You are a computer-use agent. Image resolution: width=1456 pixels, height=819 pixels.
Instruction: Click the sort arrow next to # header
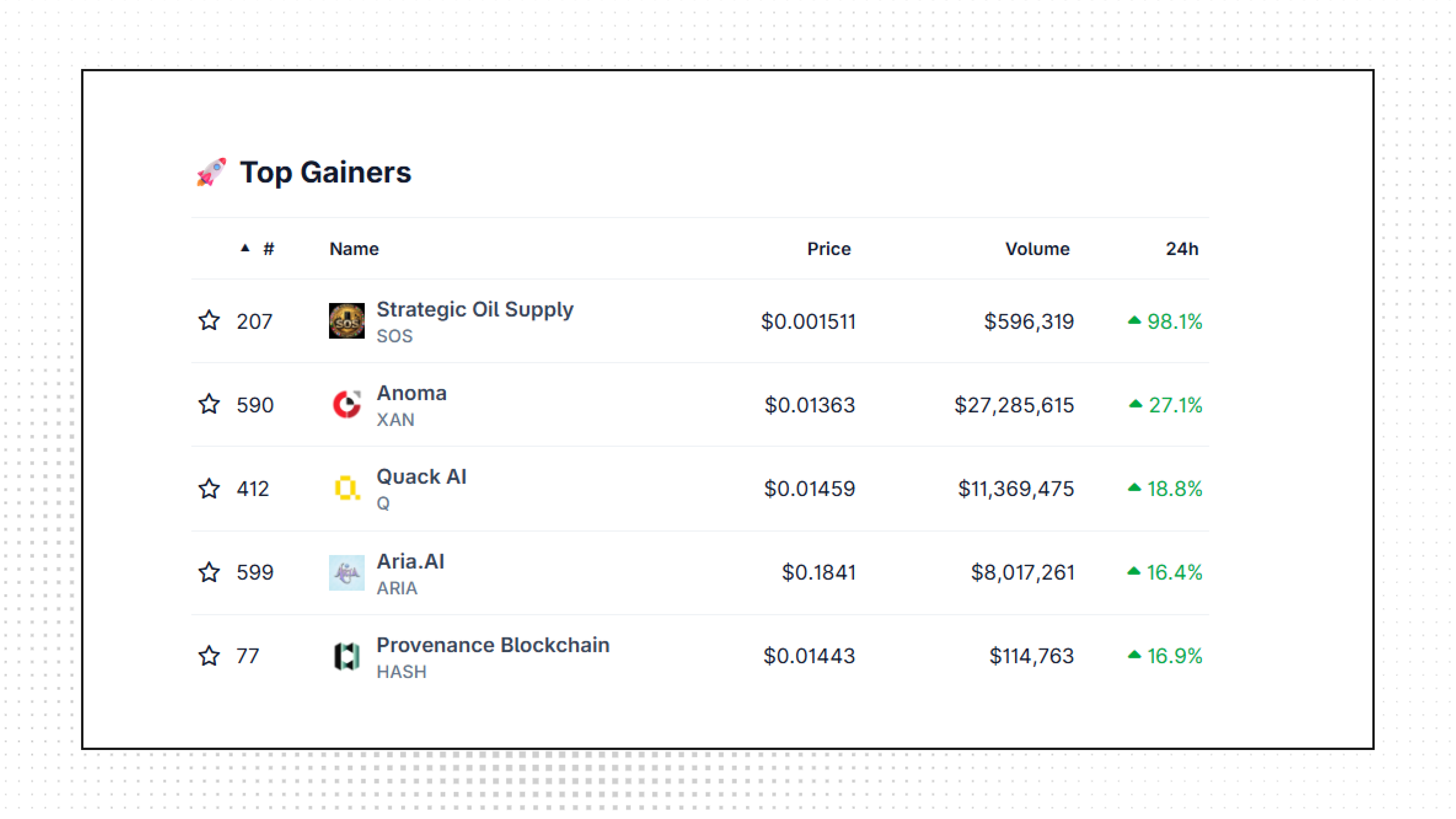[245, 248]
